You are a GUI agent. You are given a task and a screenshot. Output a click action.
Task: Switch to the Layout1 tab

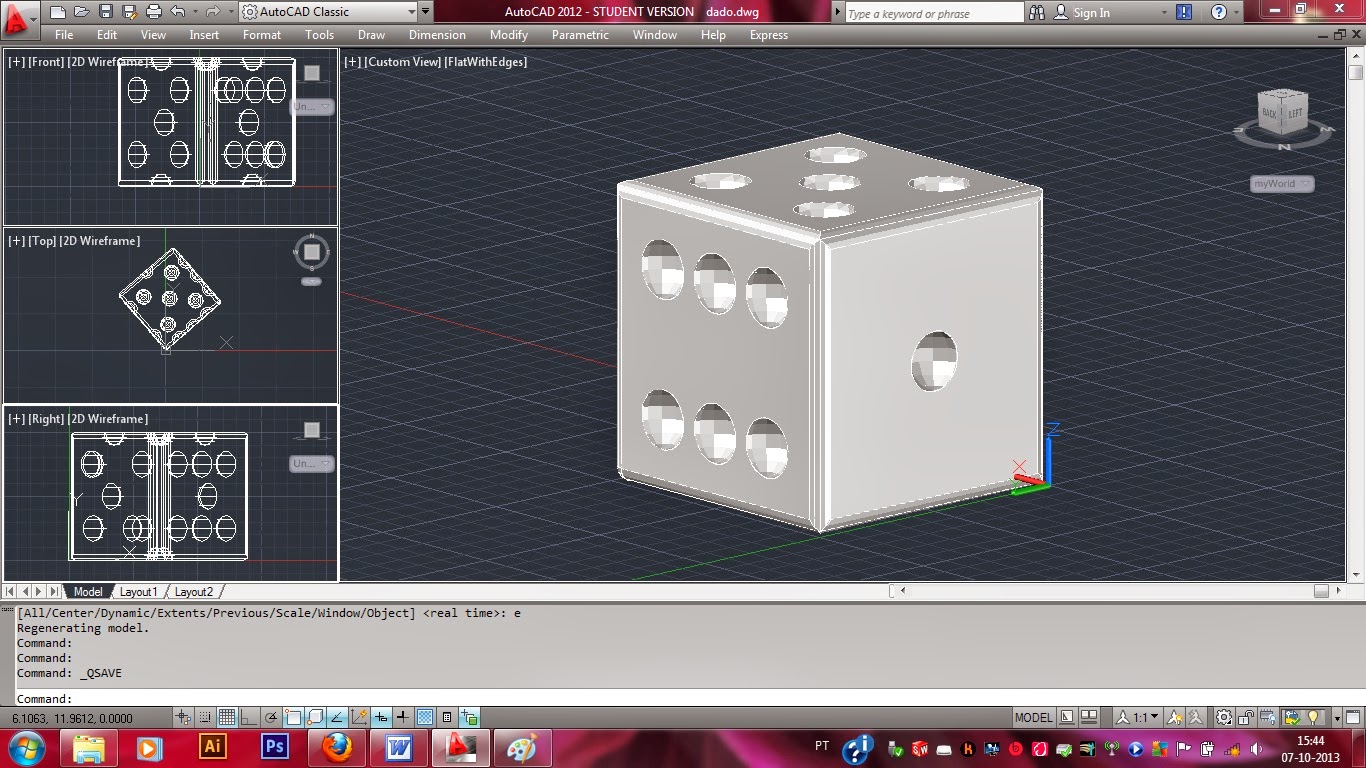pos(139,592)
